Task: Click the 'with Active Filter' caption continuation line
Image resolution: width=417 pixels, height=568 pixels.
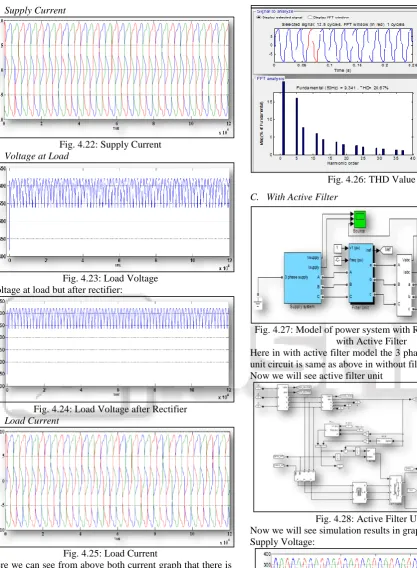Action: pyautogui.click(x=371, y=341)
